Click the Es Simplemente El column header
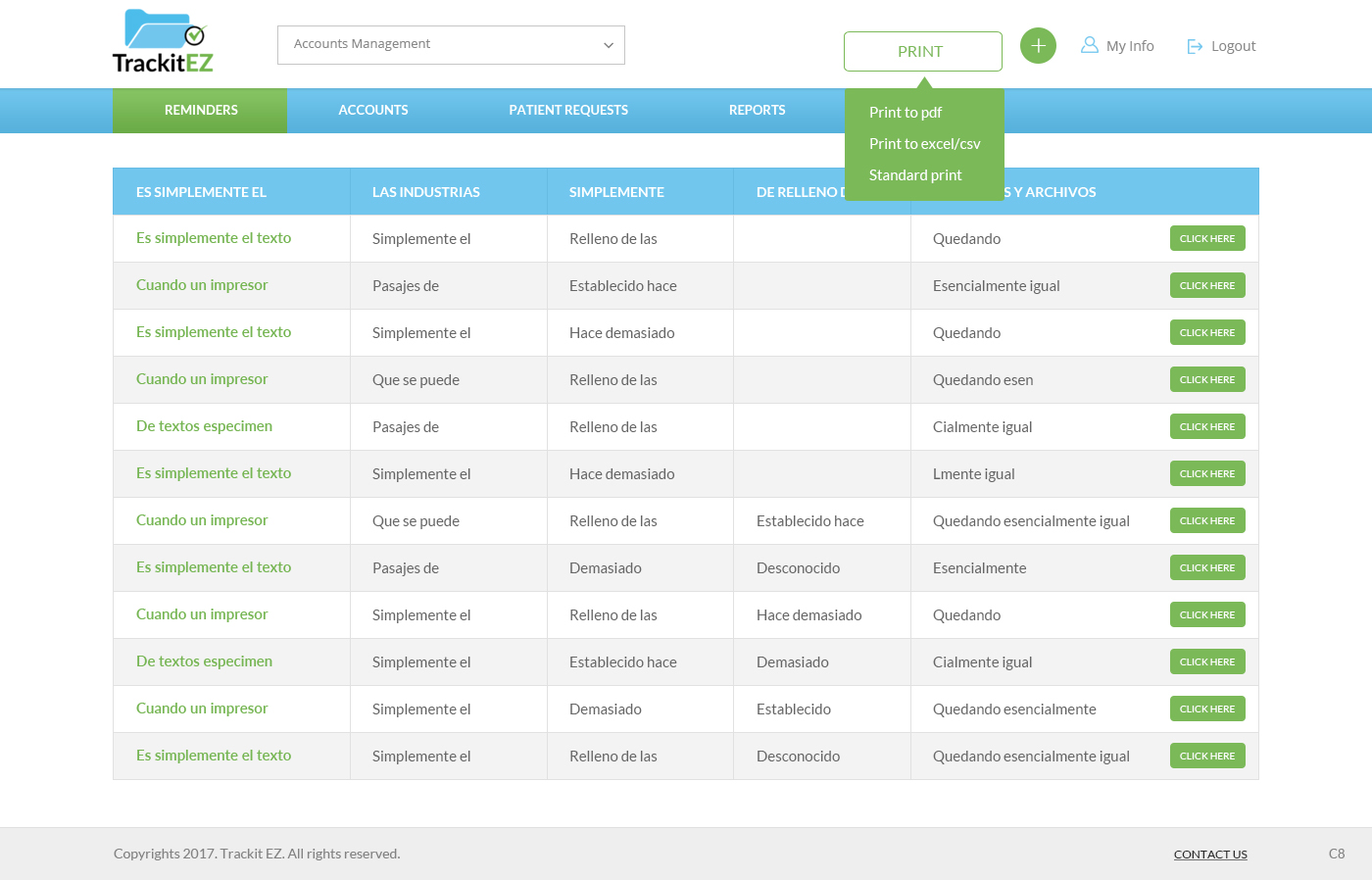The width and height of the screenshot is (1372, 880). click(201, 192)
